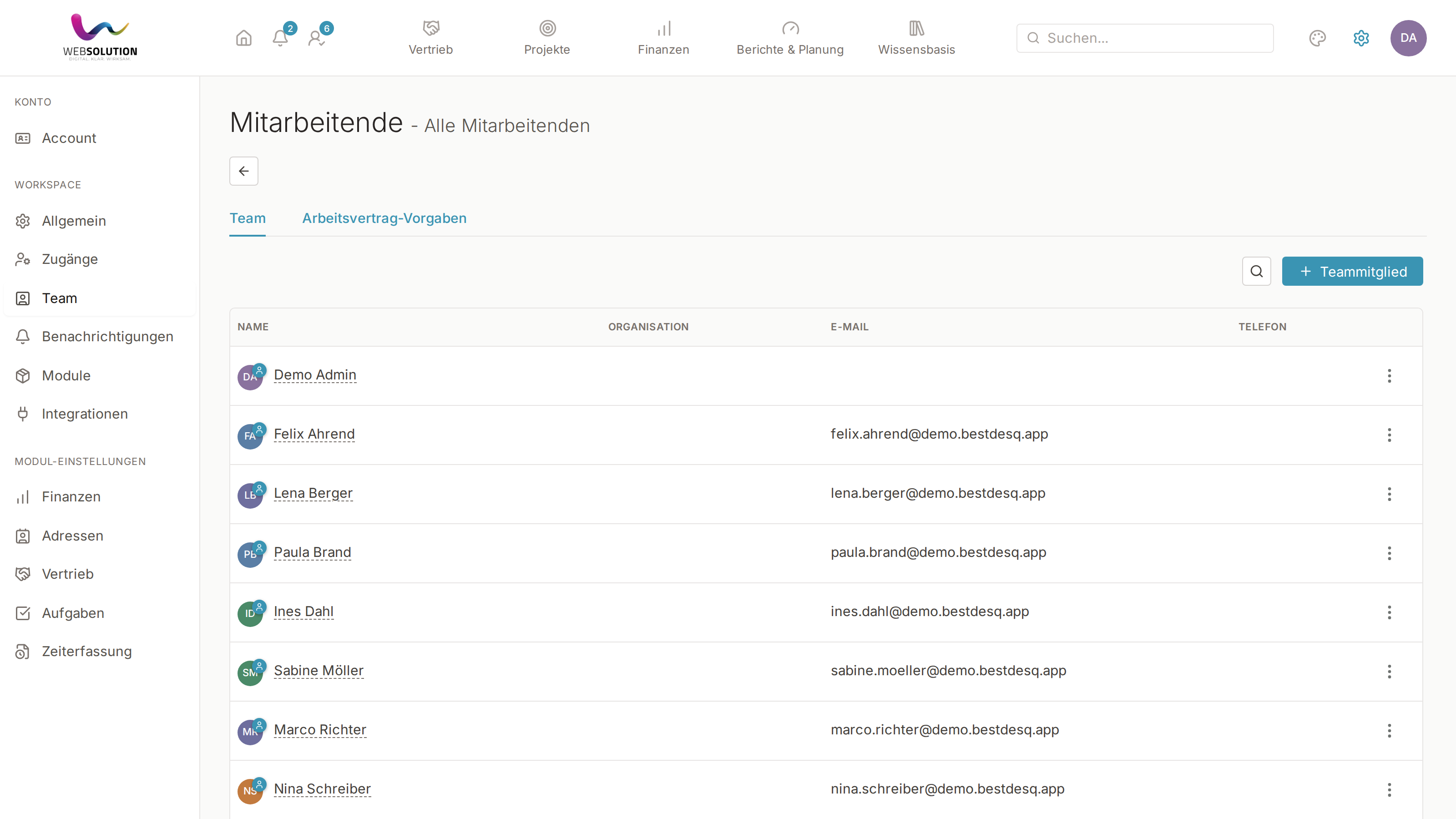The image size is (1456, 819).
Task: Click email paula.brand@demo.bestdesq.app
Action: [938, 552]
